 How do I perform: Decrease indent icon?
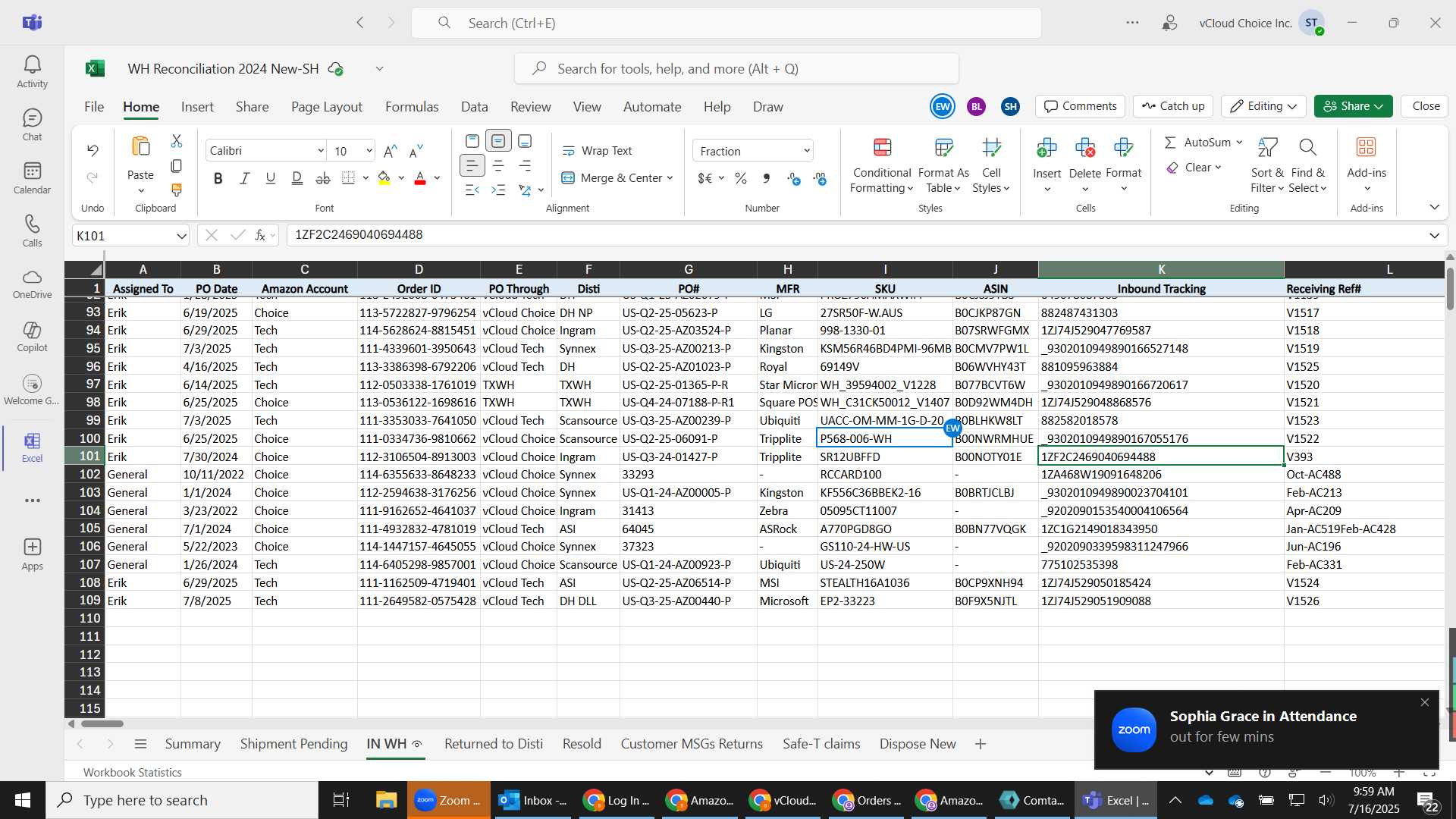click(472, 190)
